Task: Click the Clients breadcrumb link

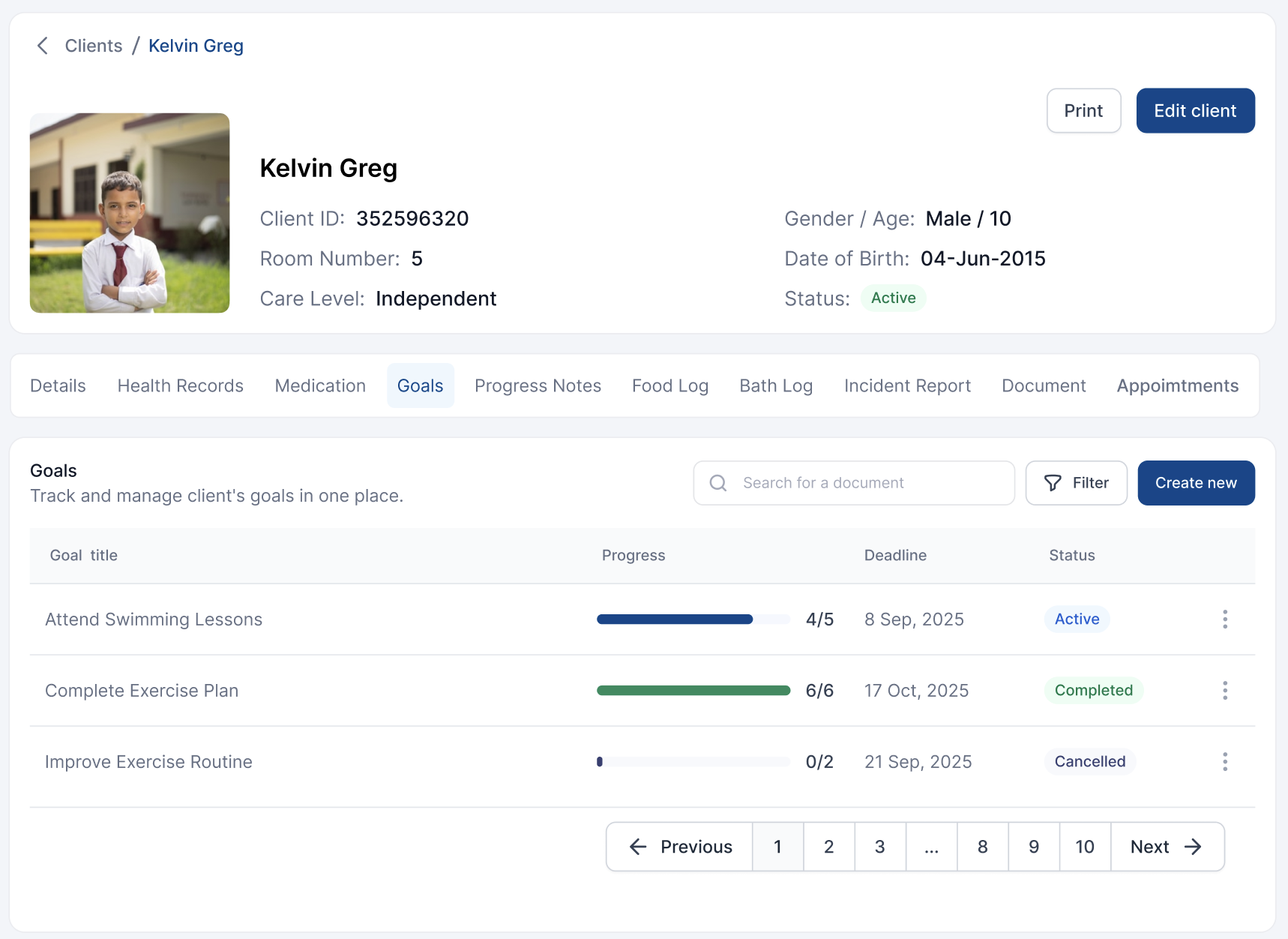Action: (x=94, y=46)
